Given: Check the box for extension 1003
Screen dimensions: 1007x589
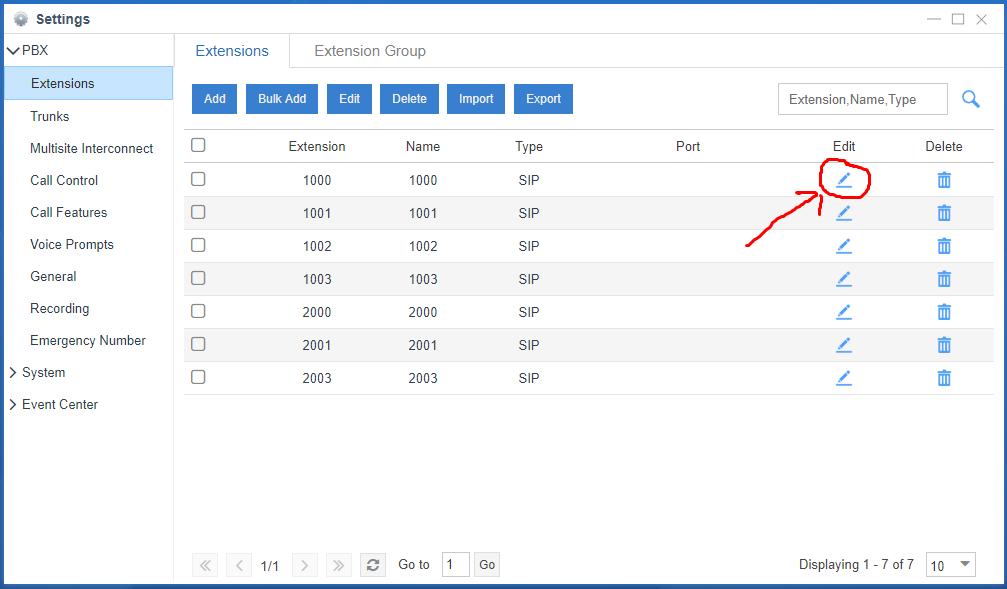Looking at the screenshot, I should (198, 278).
